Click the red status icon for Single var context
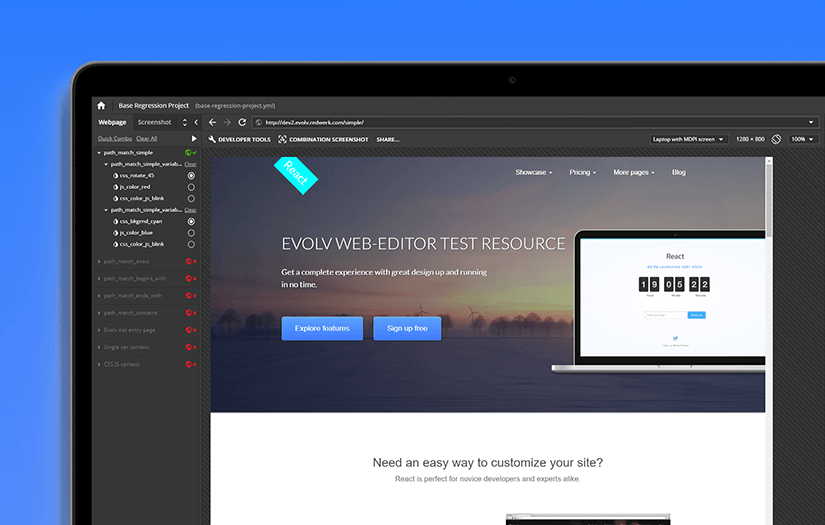 click(190, 347)
